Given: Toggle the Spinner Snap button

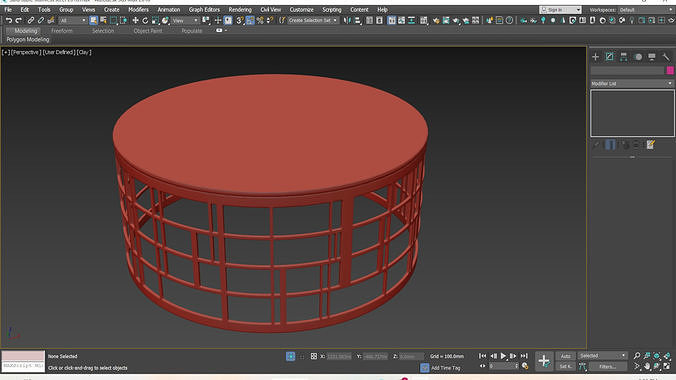Looking at the screenshot, I should click(x=270, y=20).
